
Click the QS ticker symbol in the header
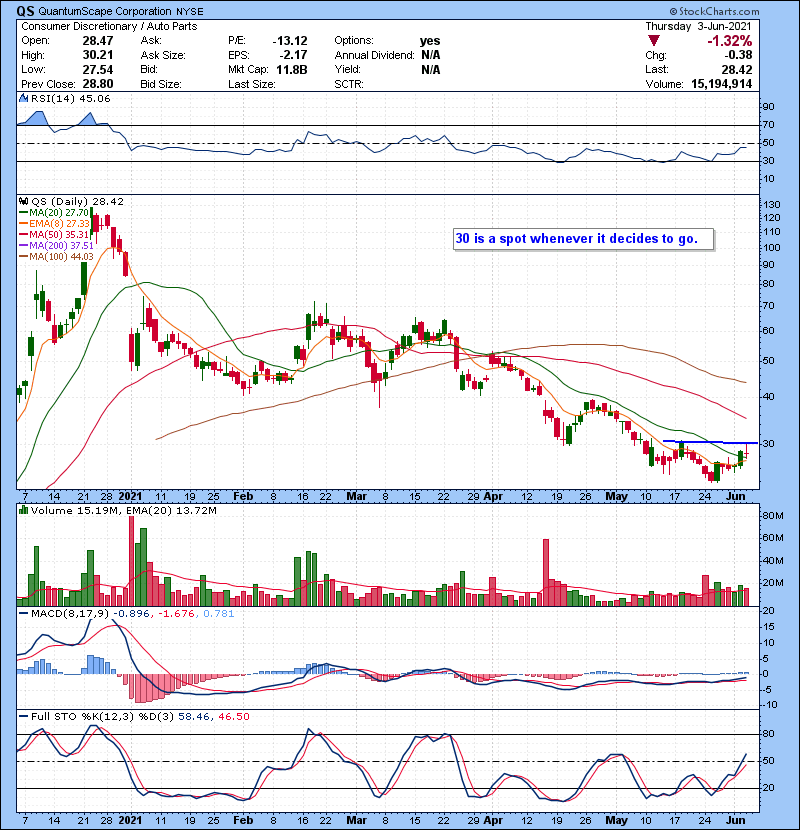coord(25,11)
